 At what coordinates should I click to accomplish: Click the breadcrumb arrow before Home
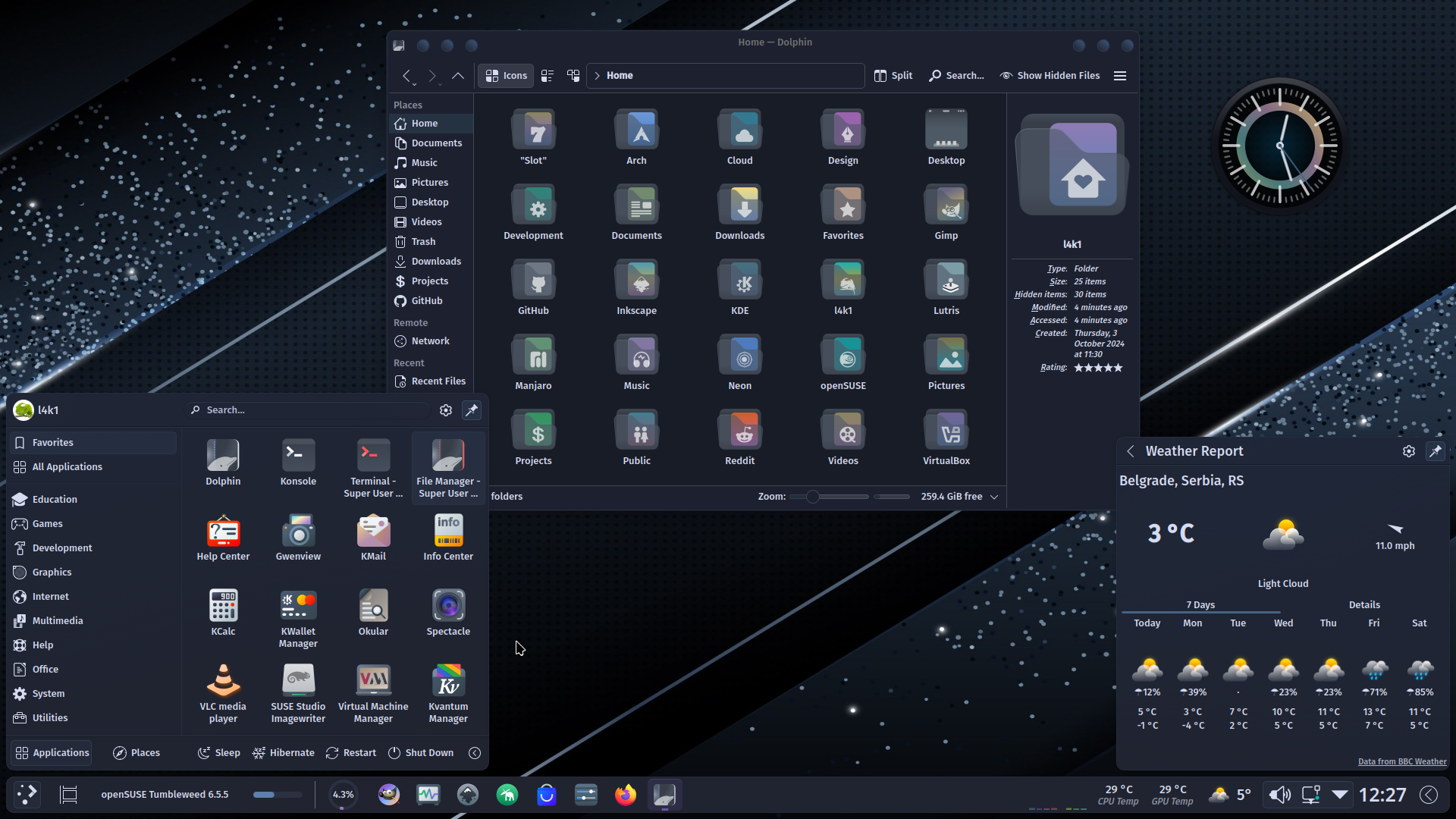[x=598, y=76]
